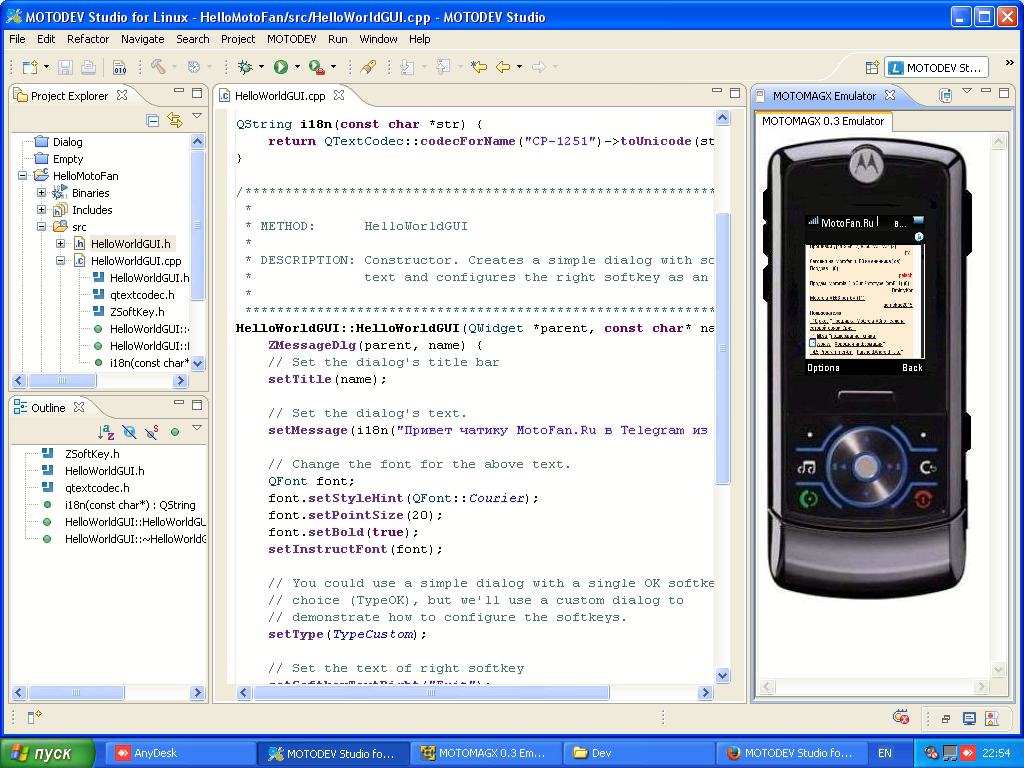
Task: Click the Last Edit Location arrow icon
Action: tap(479, 67)
